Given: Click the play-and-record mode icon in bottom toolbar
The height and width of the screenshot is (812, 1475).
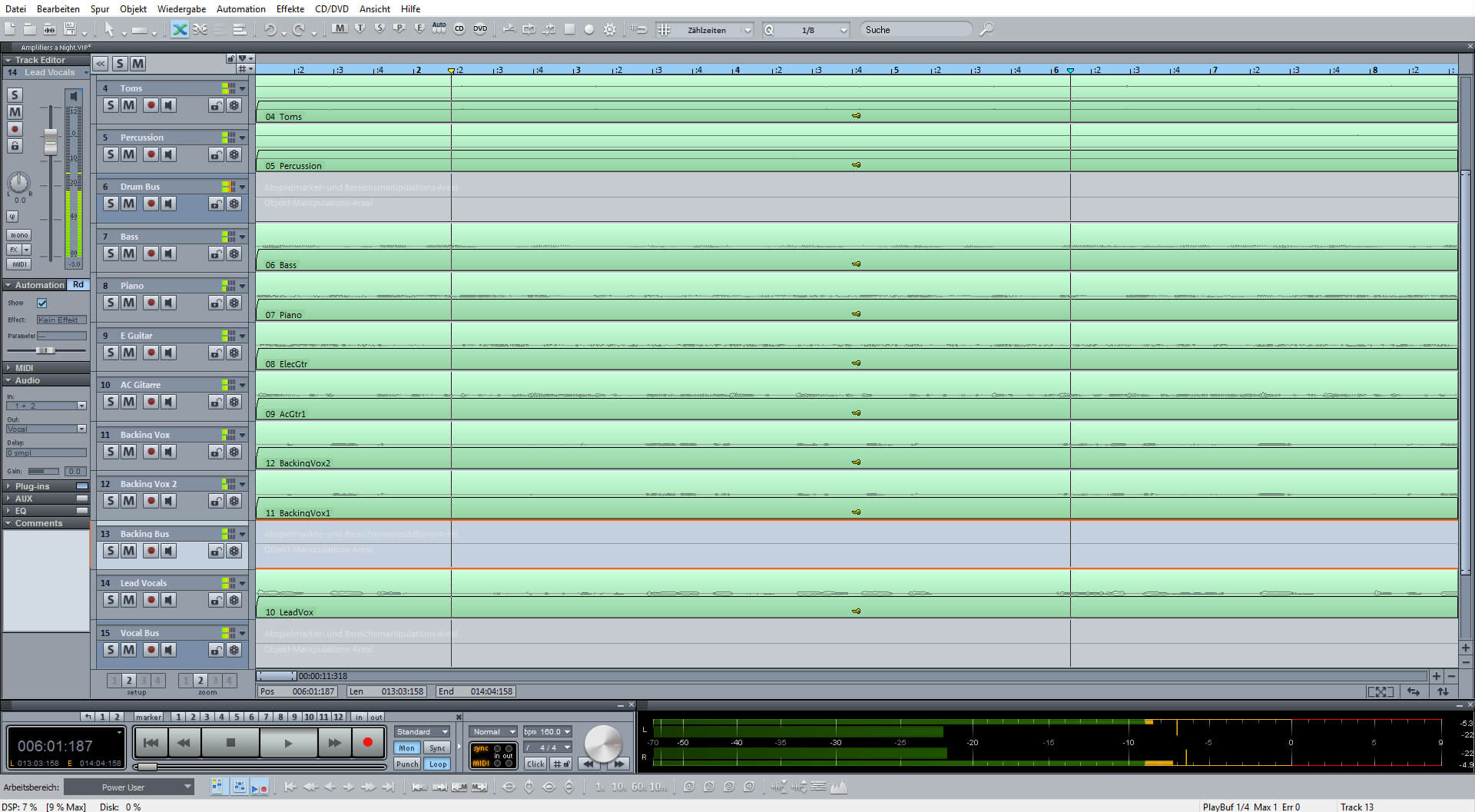Looking at the screenshot, I should click(260, 787).
